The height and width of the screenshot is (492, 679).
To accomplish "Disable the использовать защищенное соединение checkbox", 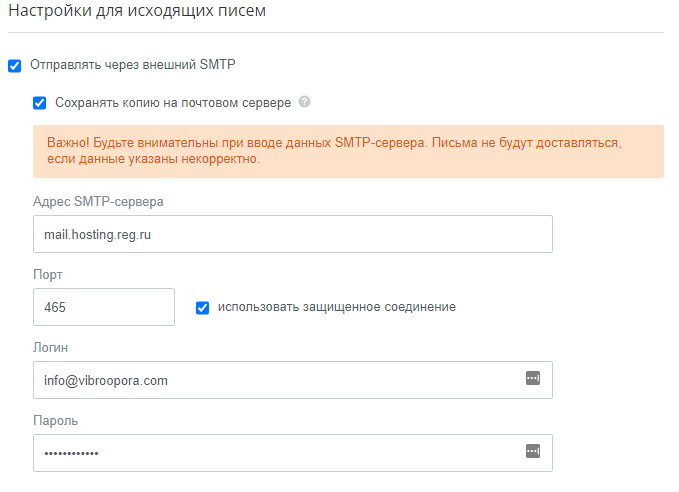I will tap(203, 307).
